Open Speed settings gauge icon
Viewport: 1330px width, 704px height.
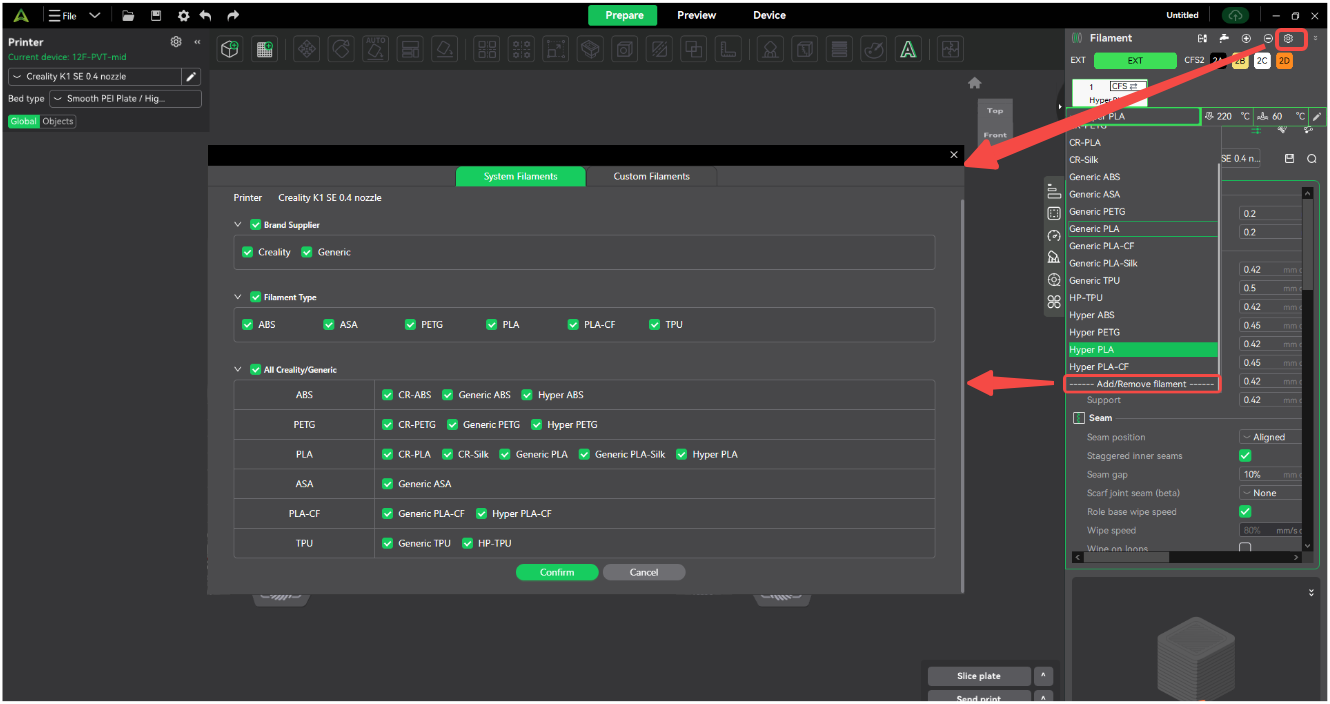(x=1054, y=236)
